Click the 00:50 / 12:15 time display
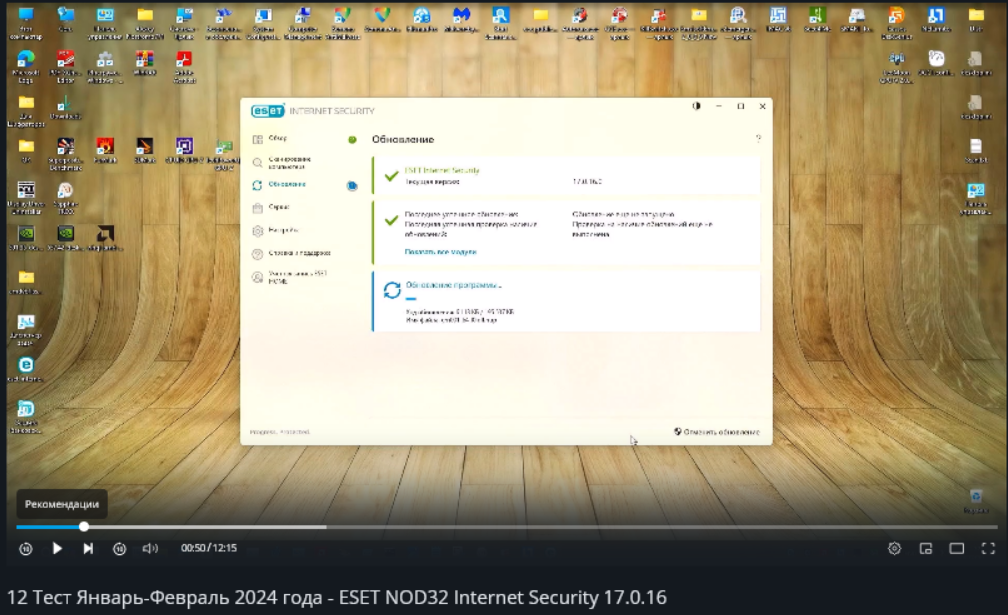The image size is (1008, 615). coord(209,548)
